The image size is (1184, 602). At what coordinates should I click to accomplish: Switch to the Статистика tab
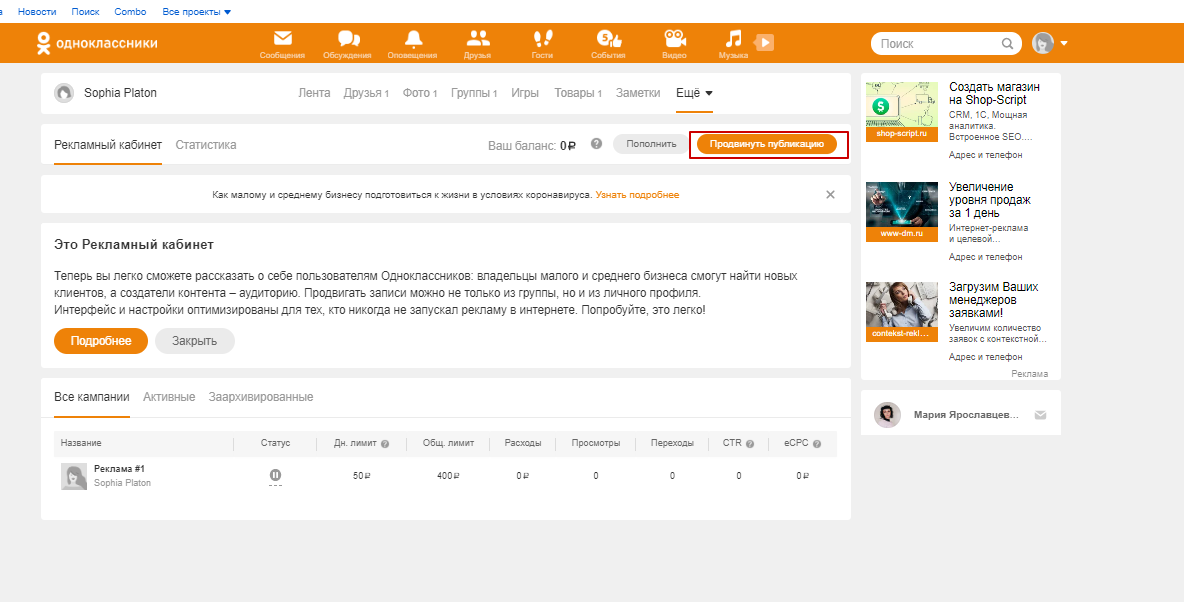(x=206, y=145)
